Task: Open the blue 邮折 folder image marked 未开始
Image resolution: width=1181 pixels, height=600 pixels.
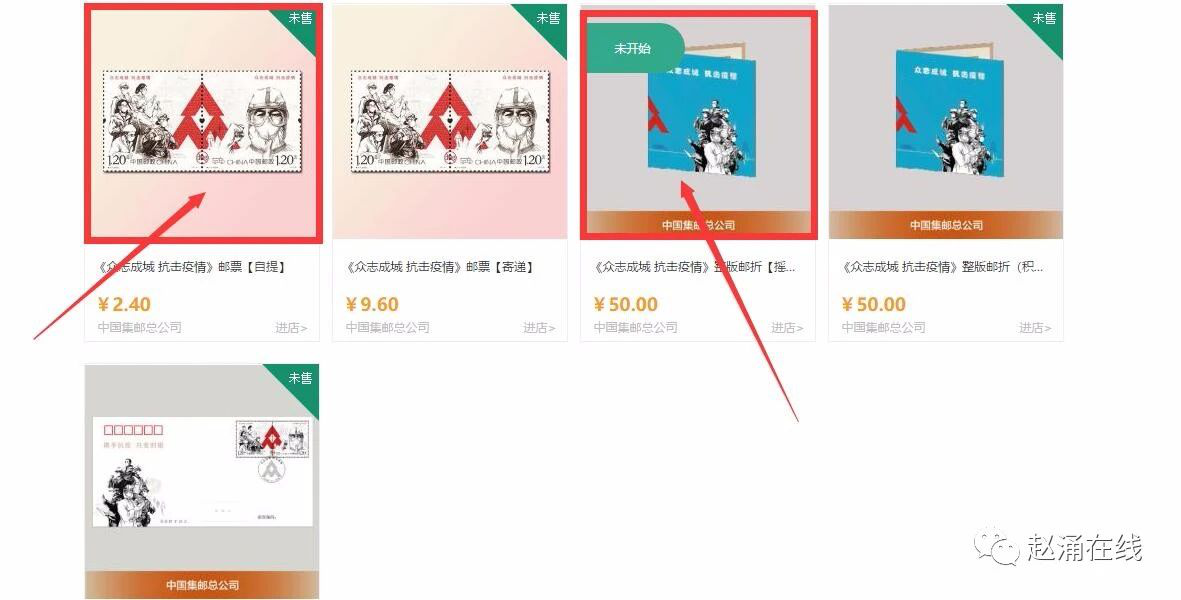Action: click(x=698, y=121)
